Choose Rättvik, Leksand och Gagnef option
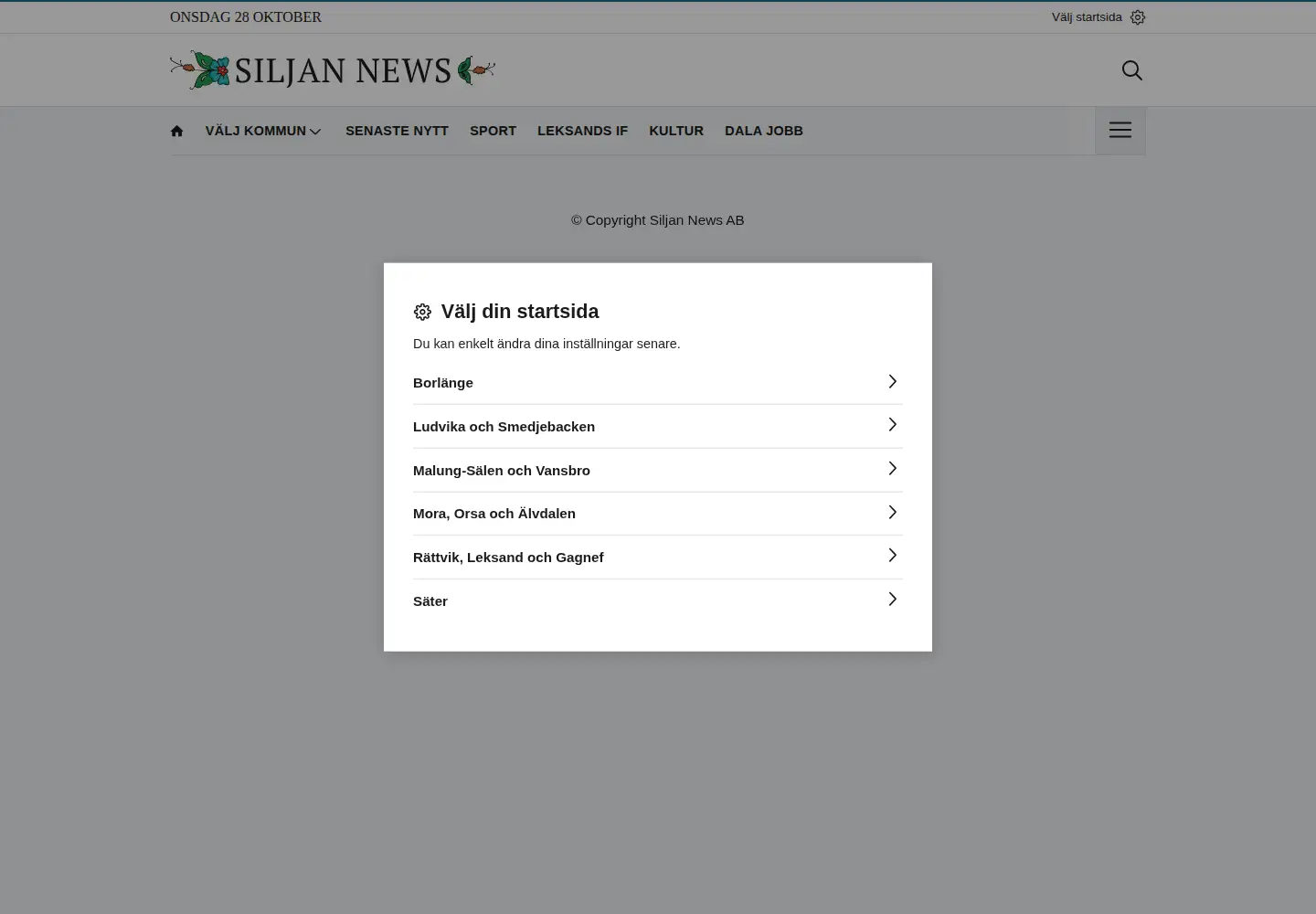 pos(658,558)
